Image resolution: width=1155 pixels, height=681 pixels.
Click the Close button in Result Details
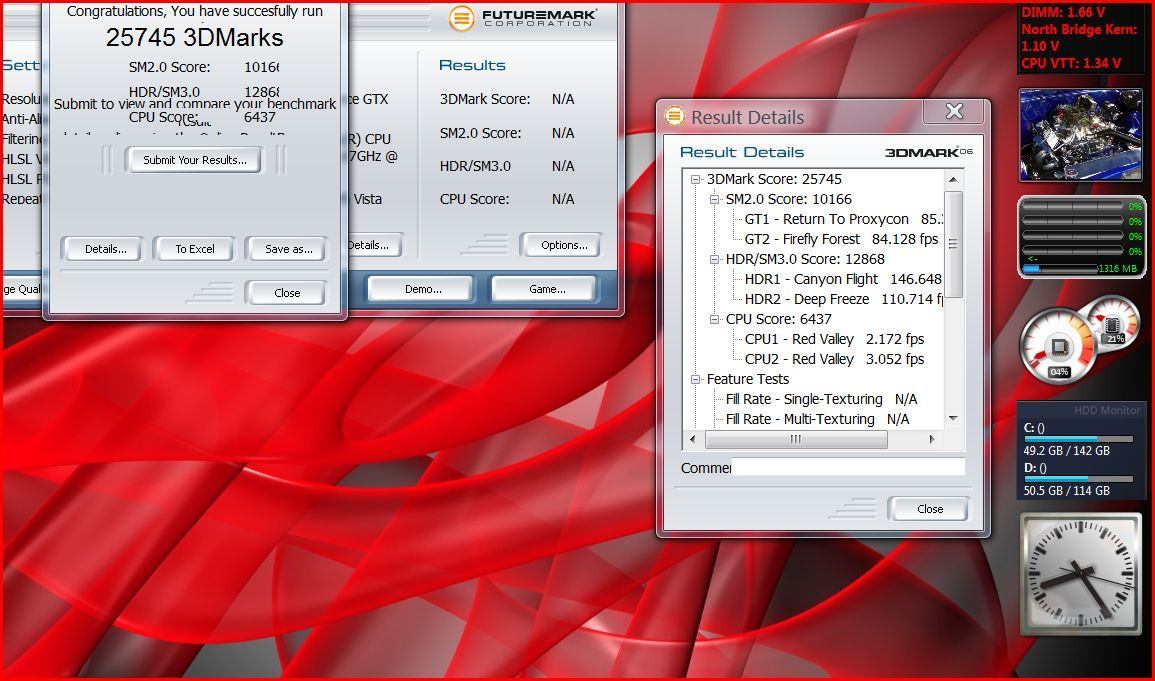tap(929, 508)
